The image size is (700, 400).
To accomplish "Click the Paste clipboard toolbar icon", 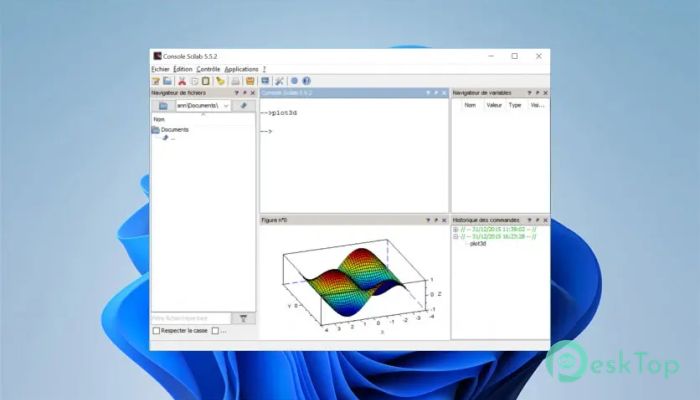I will [x=206, y=81].
